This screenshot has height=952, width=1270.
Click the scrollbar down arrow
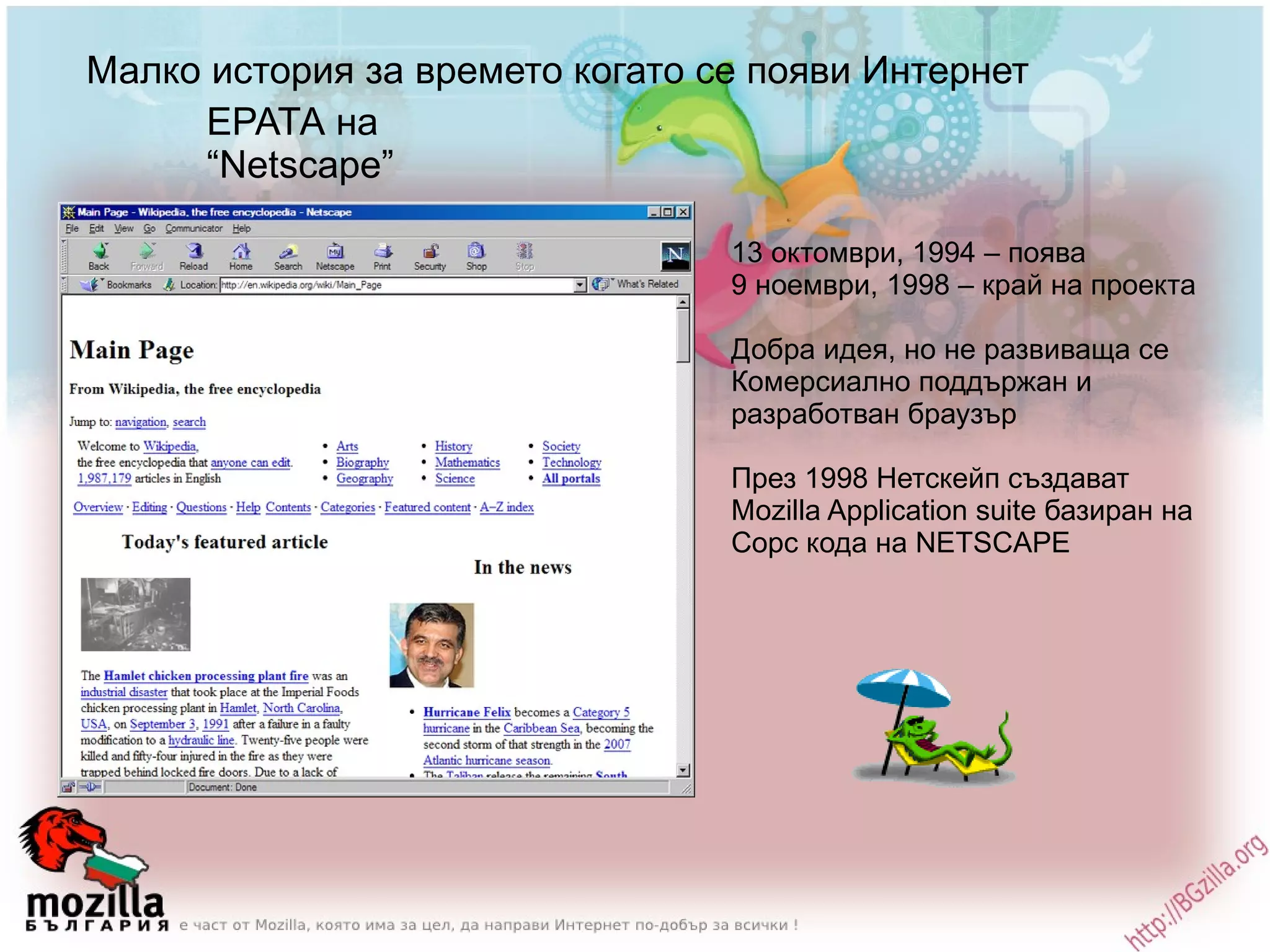pyautogui.click(x=683, y=770)
